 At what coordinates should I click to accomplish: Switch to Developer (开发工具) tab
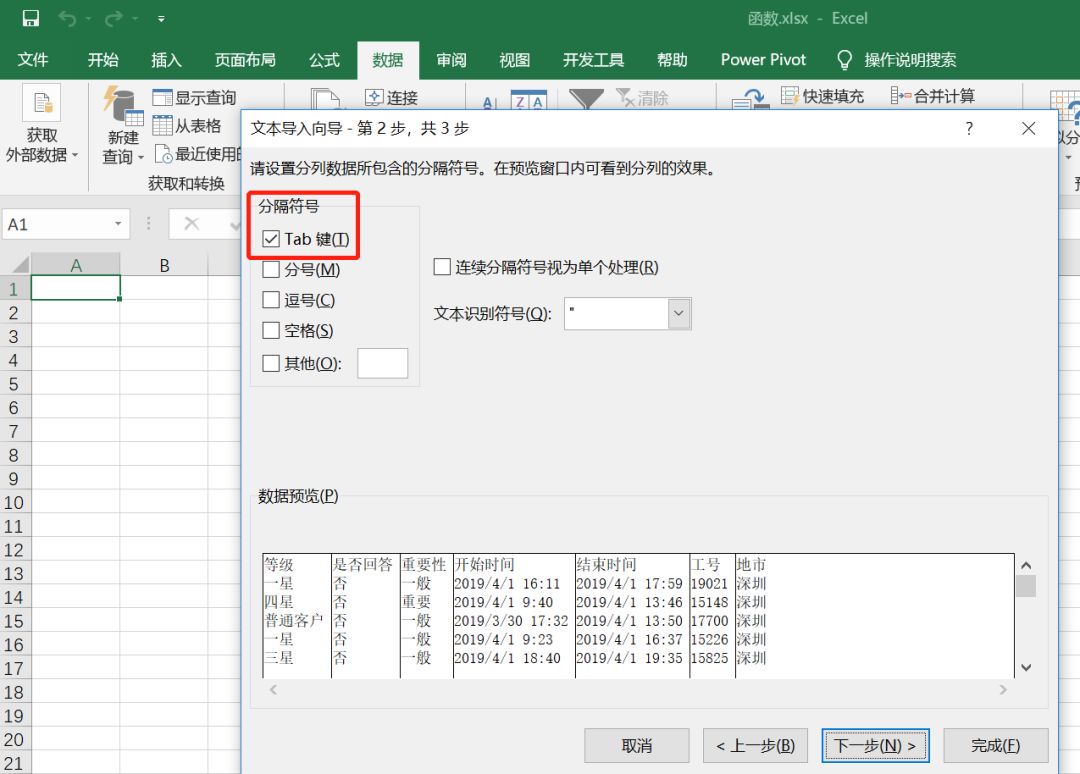[x=593, y=60]
